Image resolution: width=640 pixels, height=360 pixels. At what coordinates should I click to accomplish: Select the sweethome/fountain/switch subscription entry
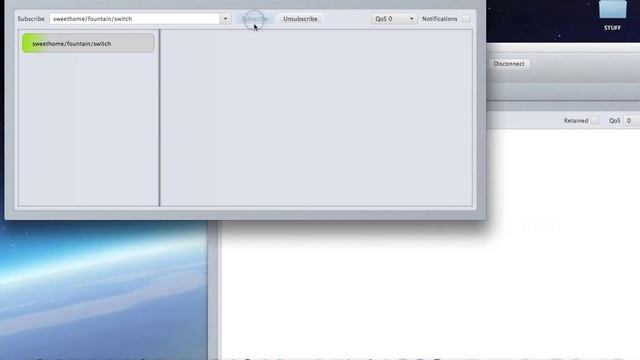tap(88, 43)
